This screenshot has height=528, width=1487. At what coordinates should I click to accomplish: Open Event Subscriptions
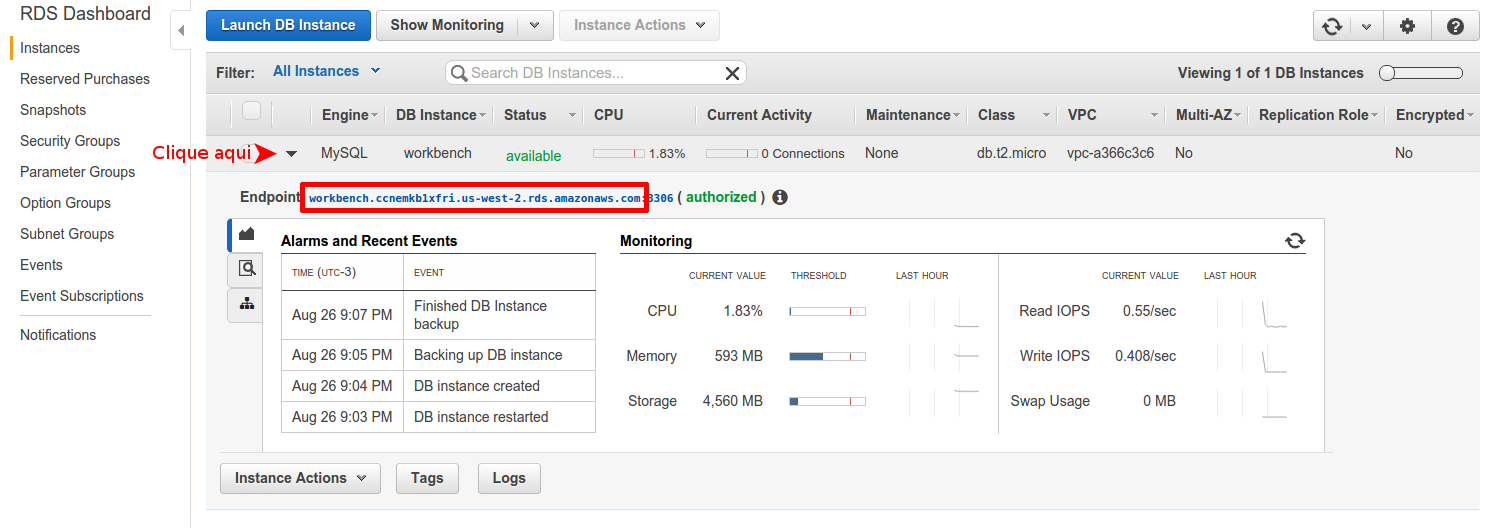tap(82, 296)
